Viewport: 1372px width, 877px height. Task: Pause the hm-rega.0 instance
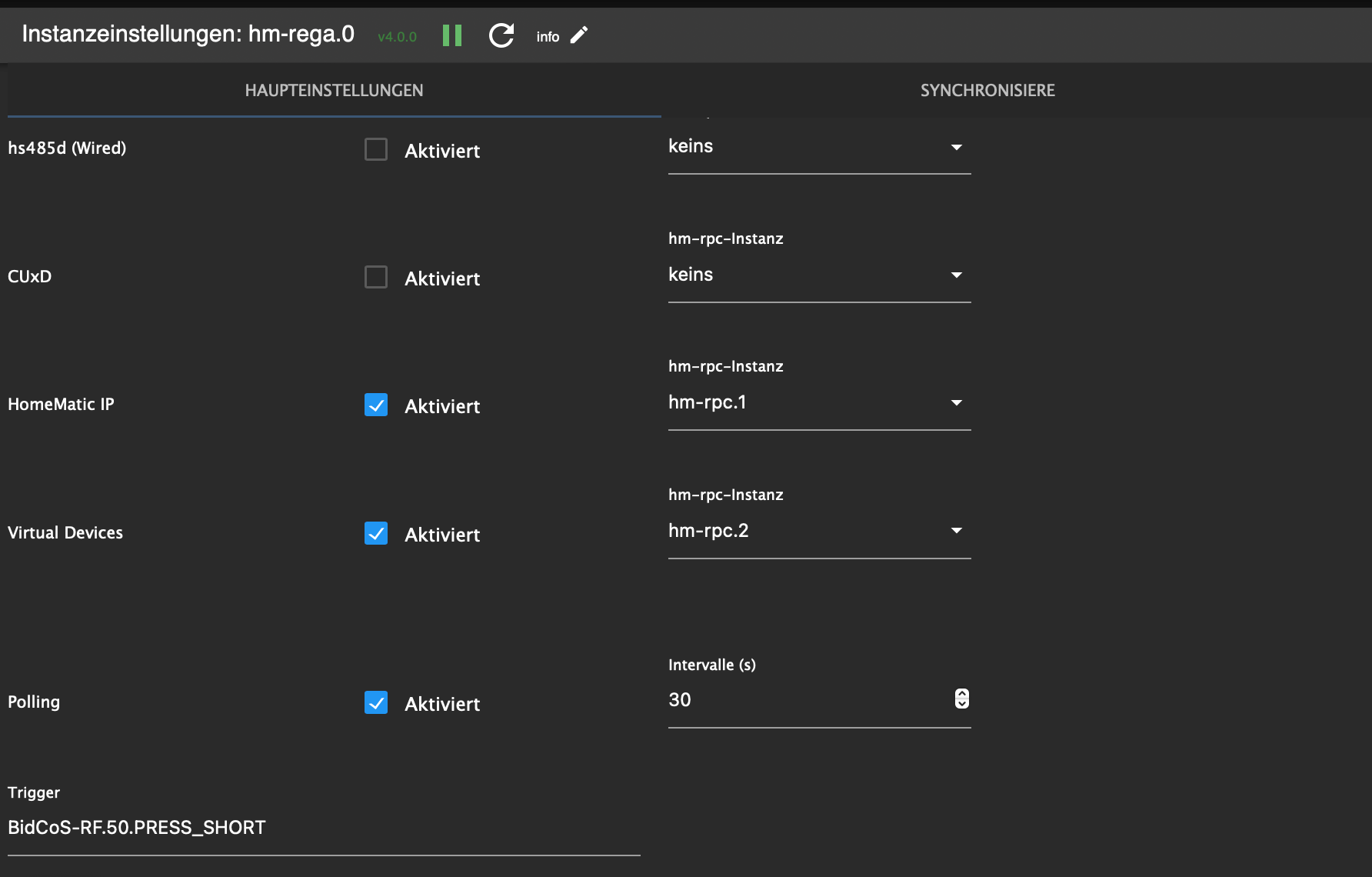pyautogui.click(x=452, y=35)
